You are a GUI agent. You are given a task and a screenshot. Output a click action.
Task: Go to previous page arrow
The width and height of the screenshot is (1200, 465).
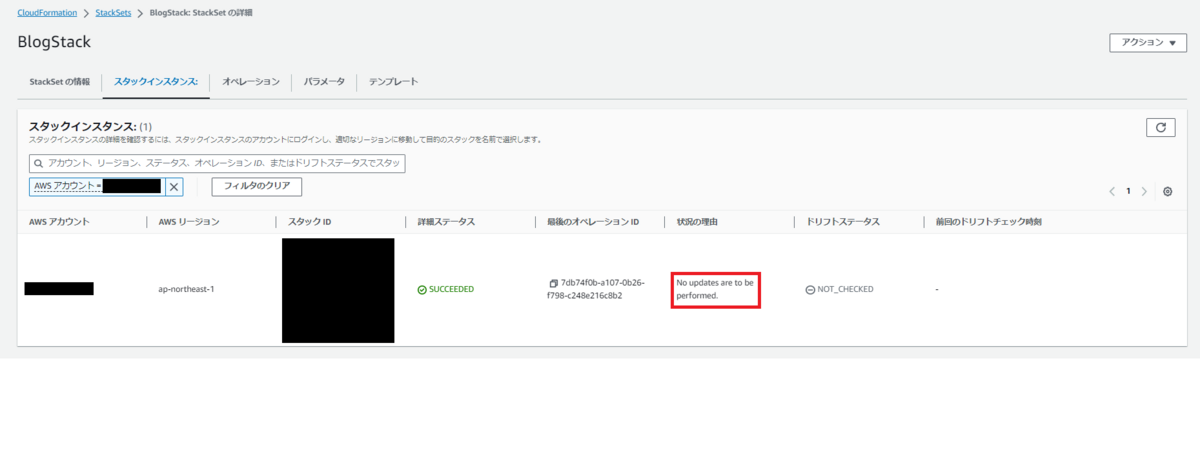(x=1111, y=191)
